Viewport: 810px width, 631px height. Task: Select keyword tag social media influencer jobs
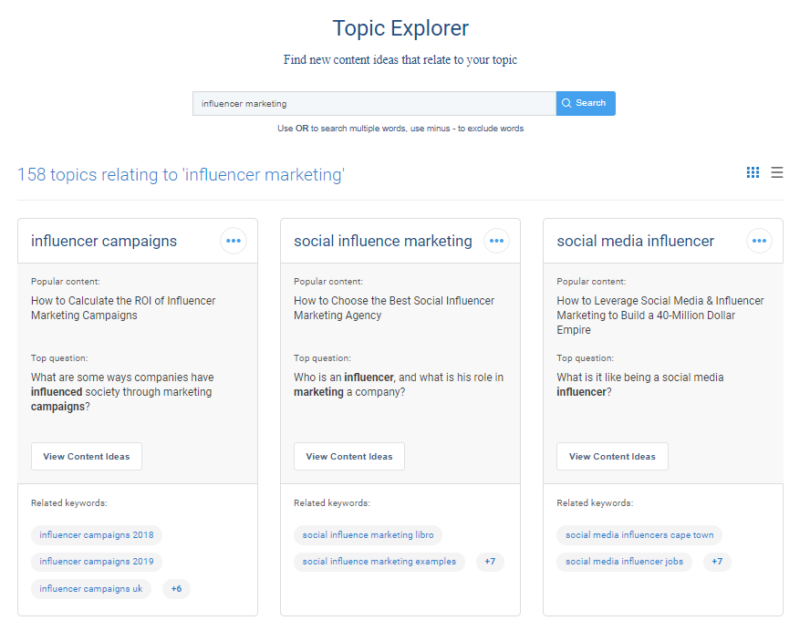(624, 562)
